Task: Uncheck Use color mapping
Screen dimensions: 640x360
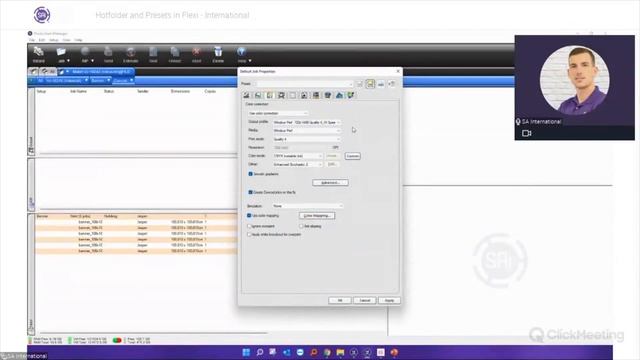Action: tap(249, 216)
